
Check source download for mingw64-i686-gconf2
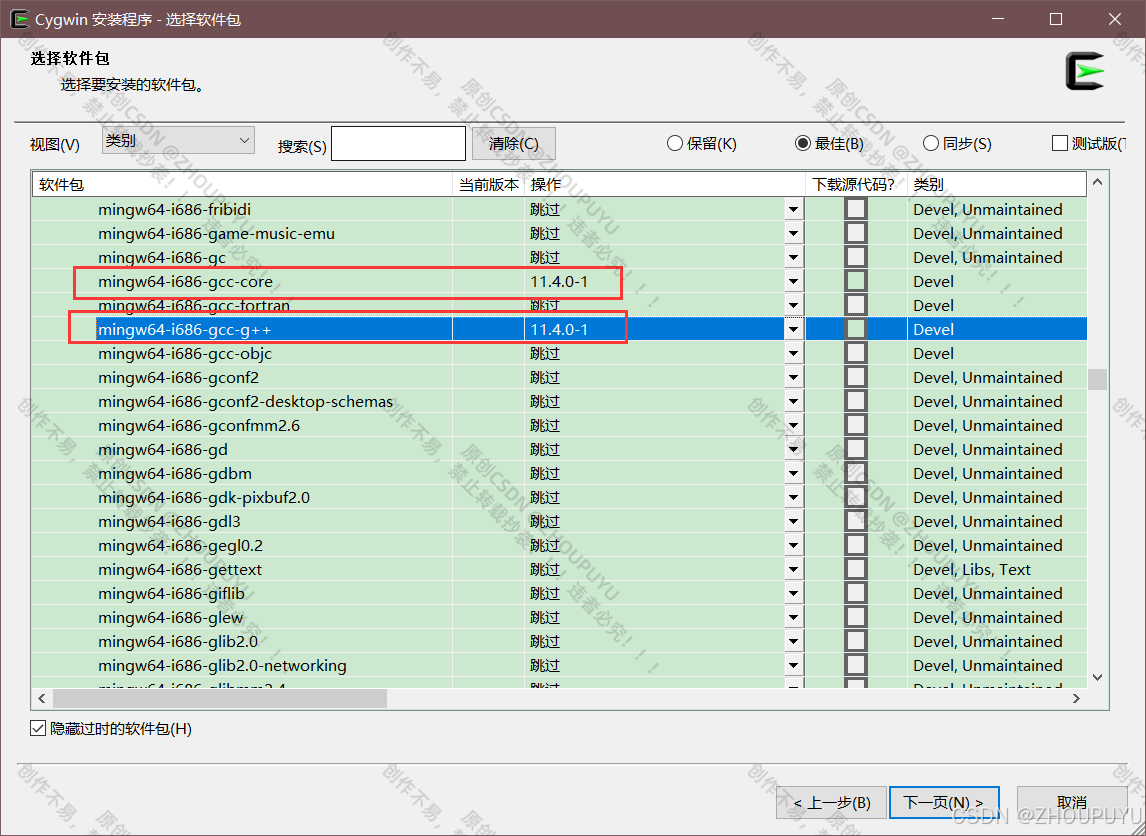tap(856, 377)
